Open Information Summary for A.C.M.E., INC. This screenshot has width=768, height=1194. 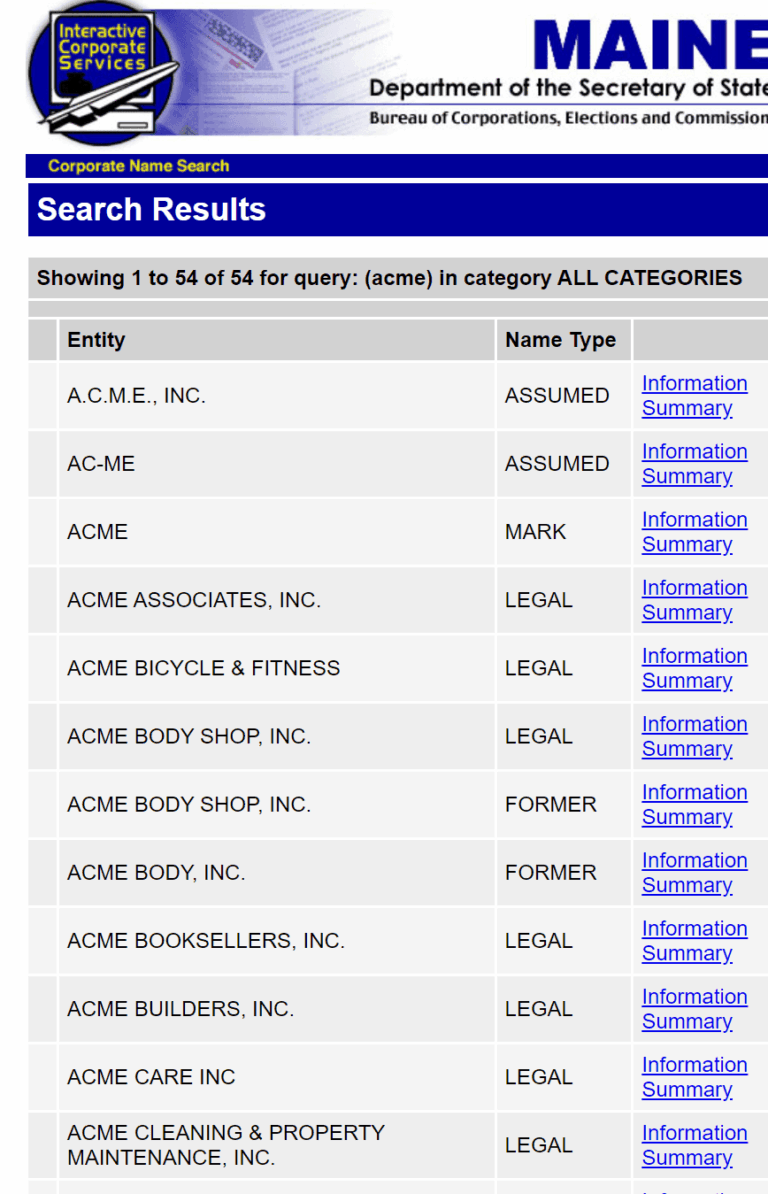coord(694,396)
